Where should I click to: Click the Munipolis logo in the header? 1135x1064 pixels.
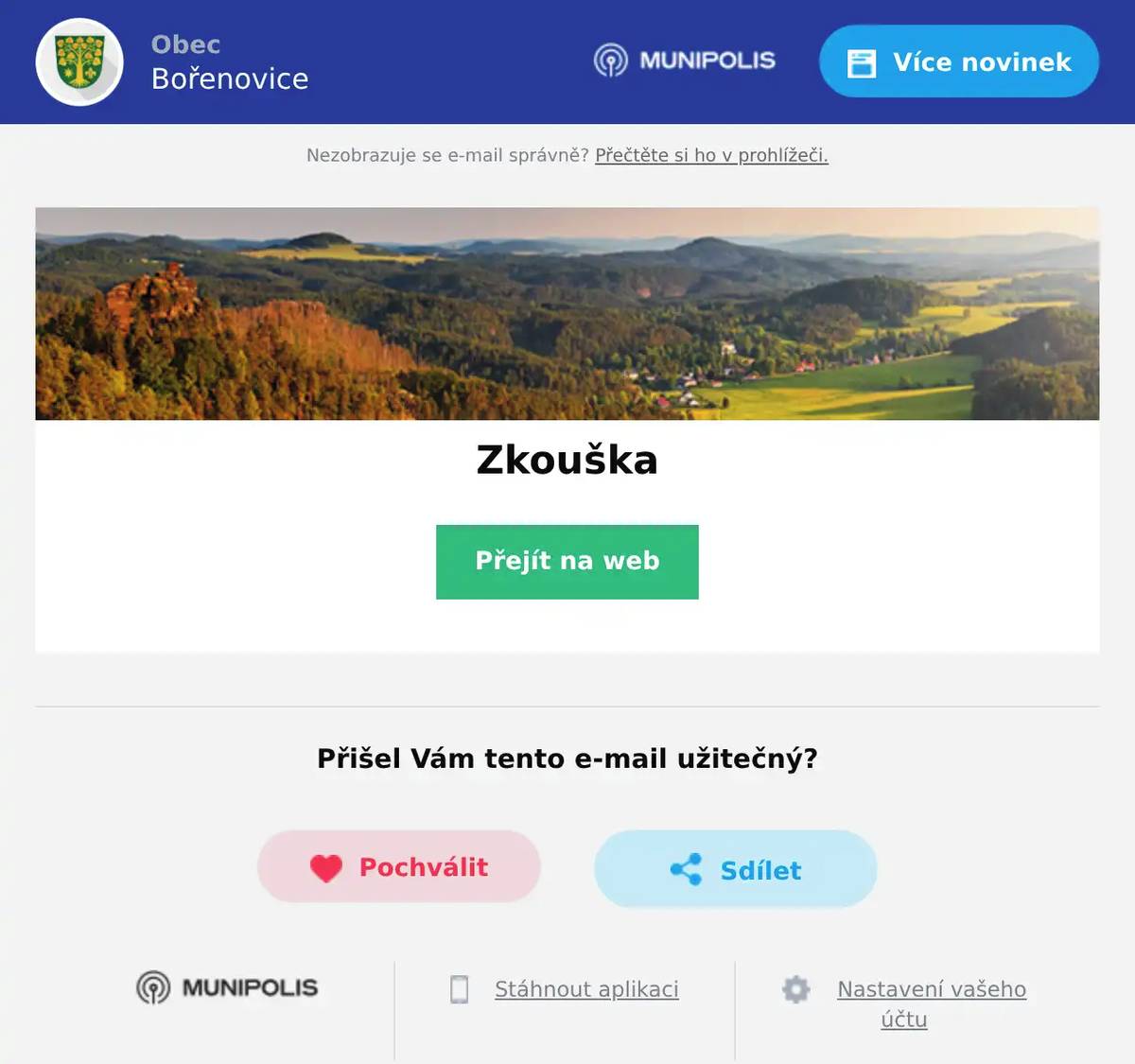coord(685,61)
